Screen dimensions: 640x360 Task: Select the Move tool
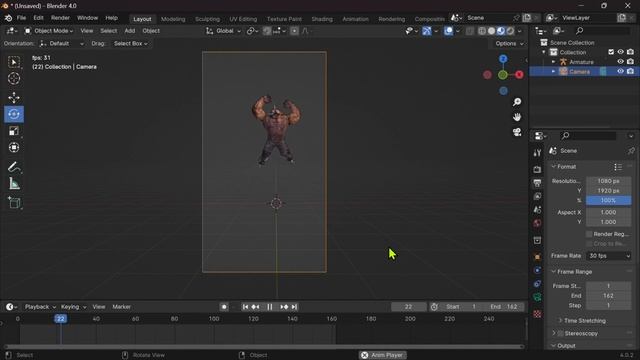[x=14, y=97]
